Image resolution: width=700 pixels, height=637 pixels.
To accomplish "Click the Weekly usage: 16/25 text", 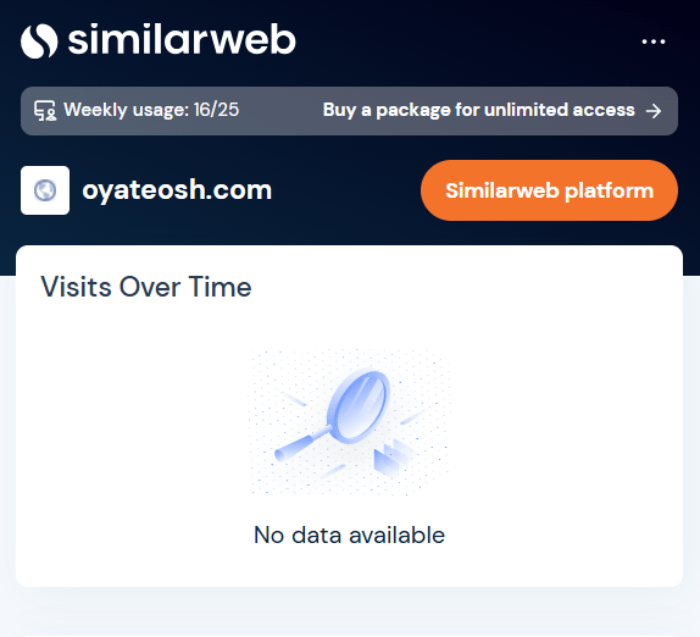I will tap(151, 110).
